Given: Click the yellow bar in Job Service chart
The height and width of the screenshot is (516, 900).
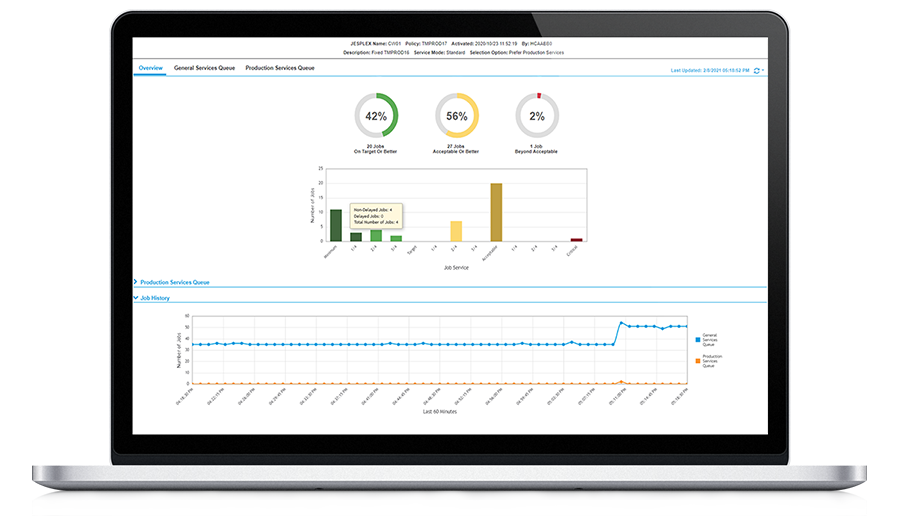Looking at the screenshot, I should pyautogui.click(x=456, y=231).
